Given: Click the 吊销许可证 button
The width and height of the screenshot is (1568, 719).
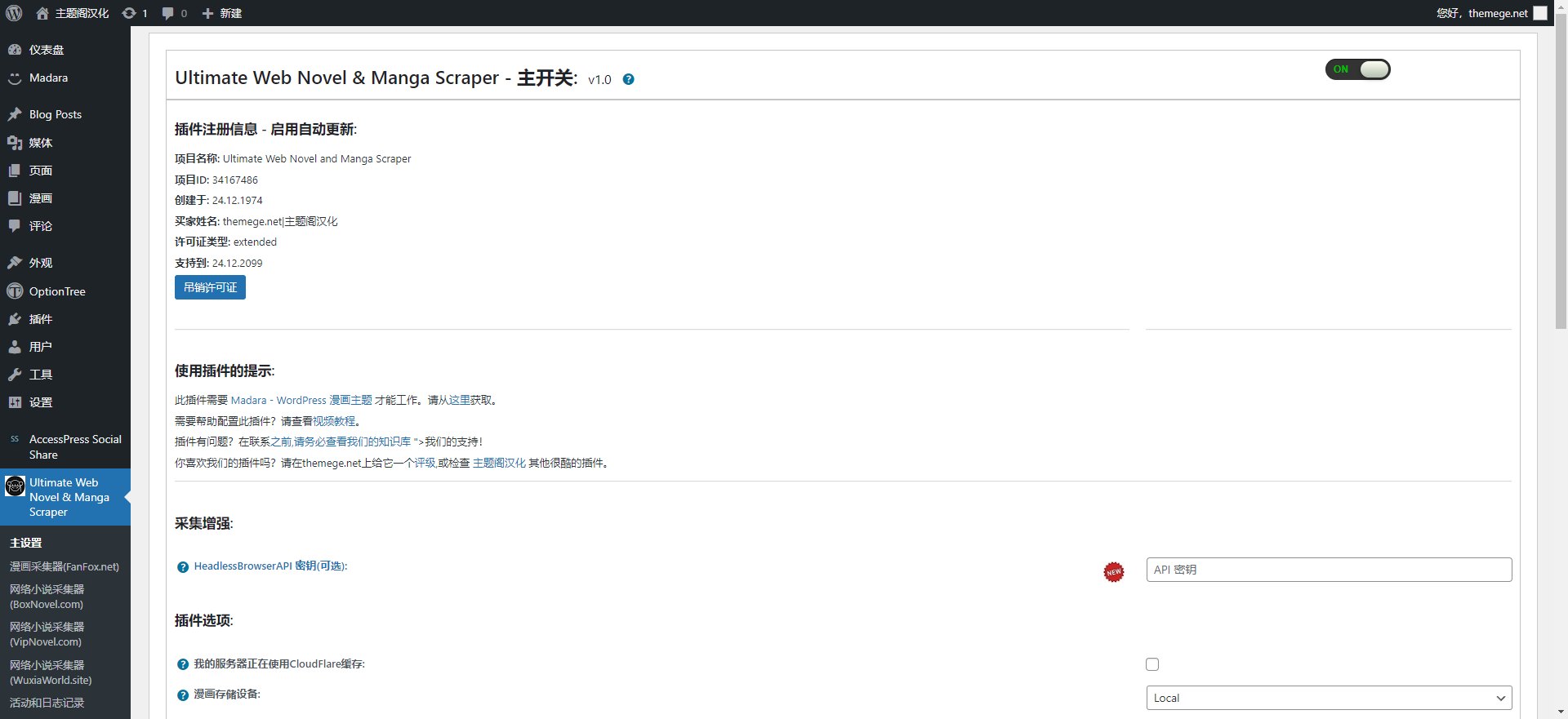Looking at the screenshot, I should [x=210, y=287].
